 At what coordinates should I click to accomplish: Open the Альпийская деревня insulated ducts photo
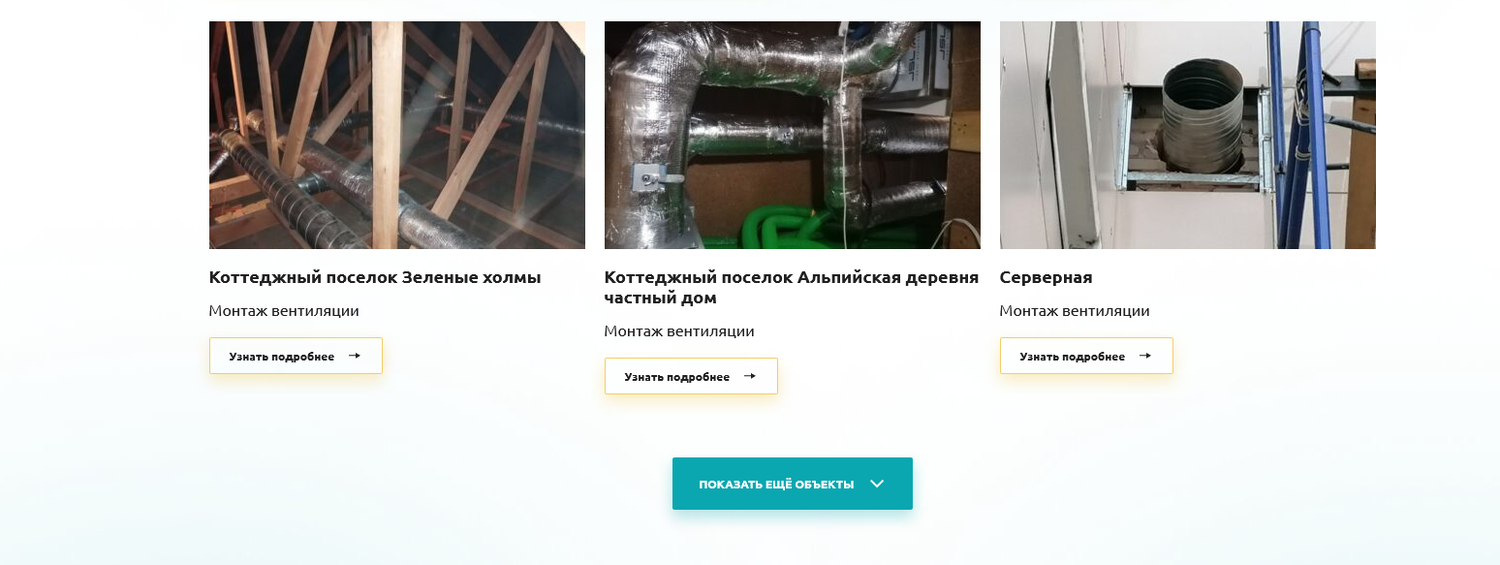tap(792, 135)
